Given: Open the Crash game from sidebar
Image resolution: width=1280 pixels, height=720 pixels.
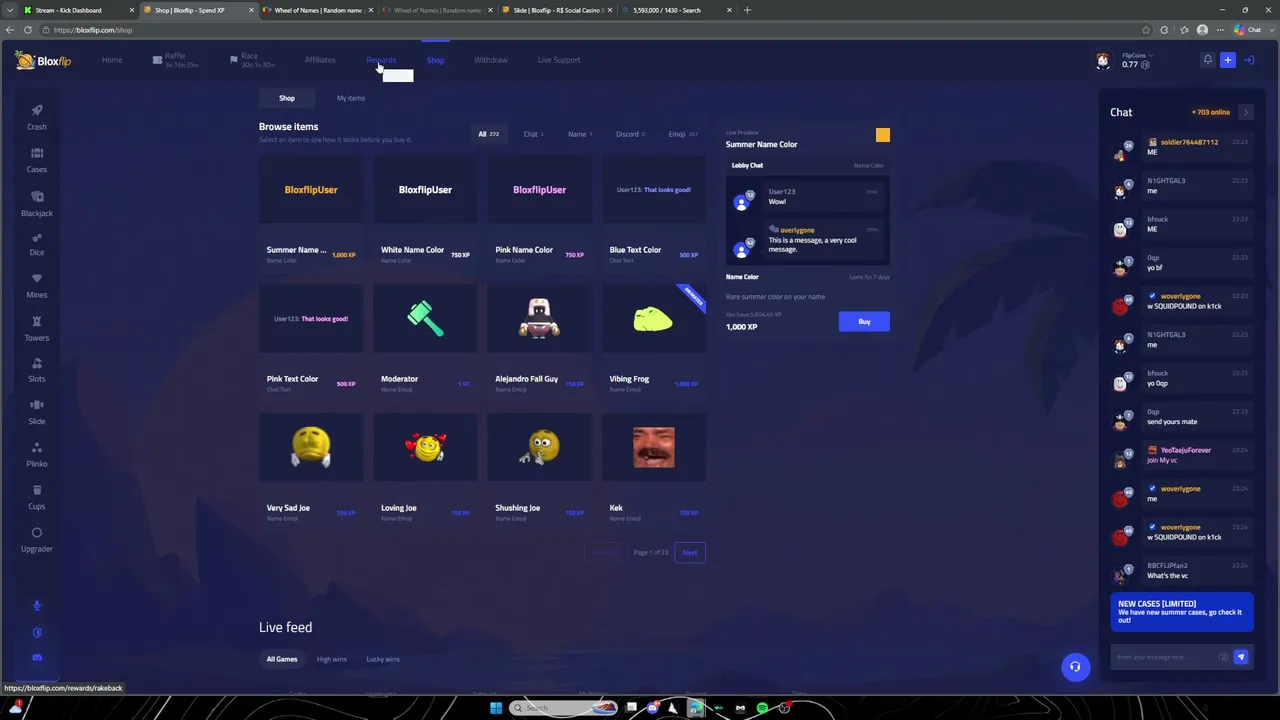Looking at the screenshot, I should (37, 117).
